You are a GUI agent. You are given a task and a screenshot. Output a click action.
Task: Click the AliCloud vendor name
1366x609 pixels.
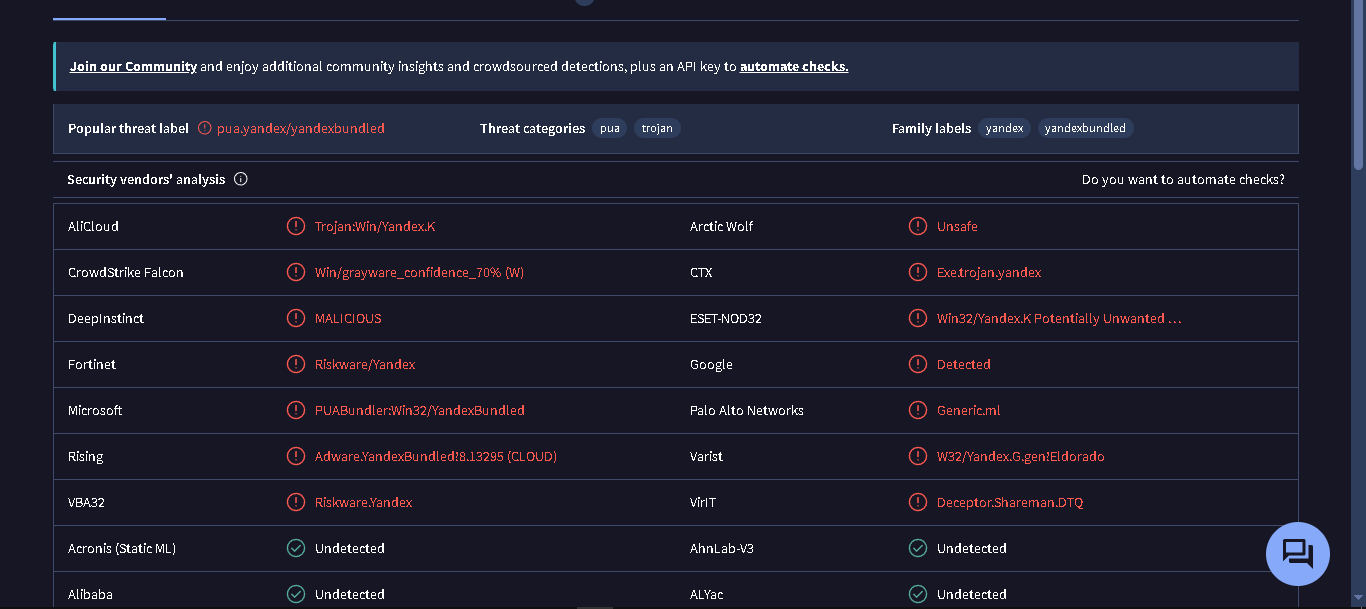93,227
